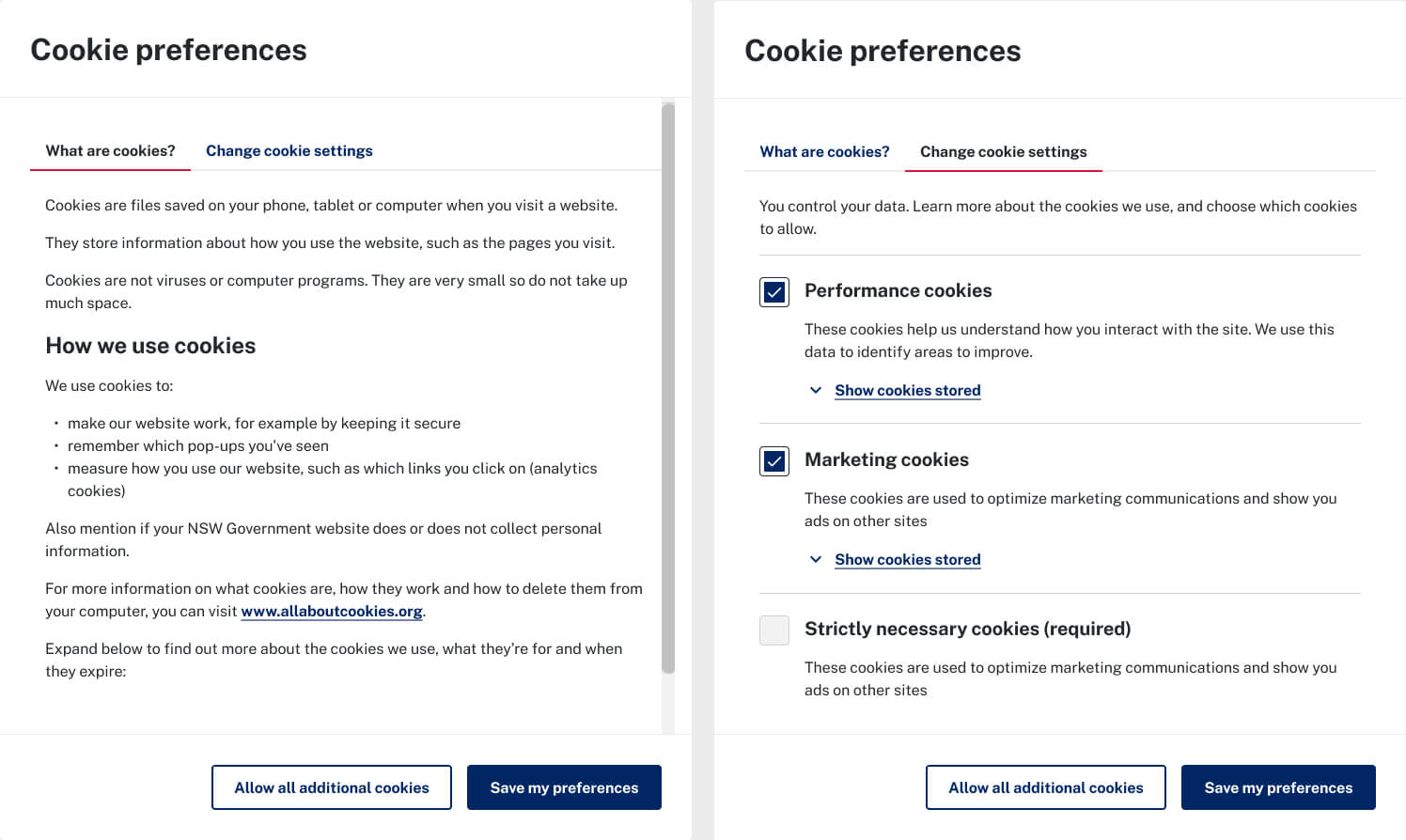Expand Show cookies stored under Performance cookies
Screen dimensions: 1406x840
(907, 390)
